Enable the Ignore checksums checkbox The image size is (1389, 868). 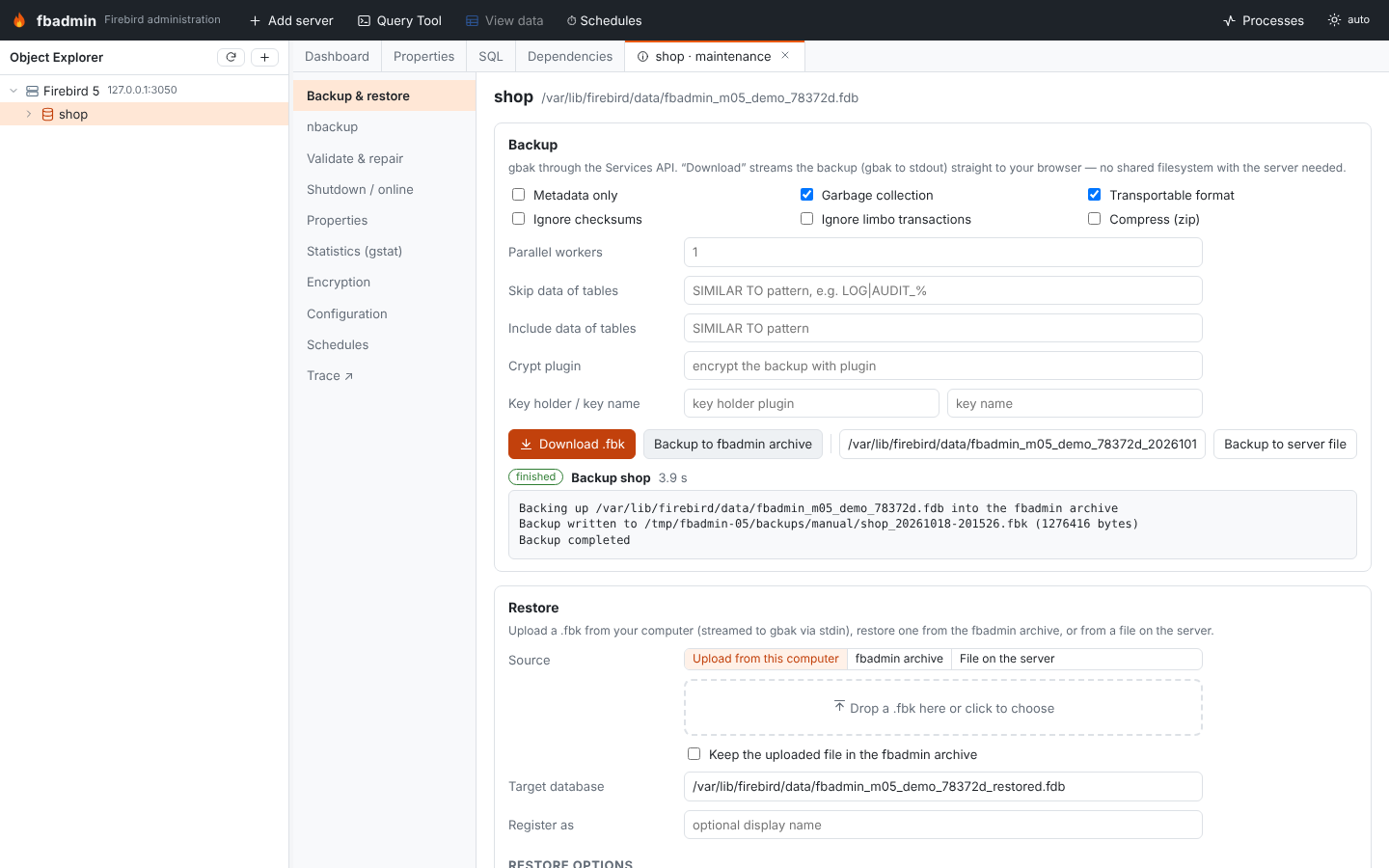(518, 219)
